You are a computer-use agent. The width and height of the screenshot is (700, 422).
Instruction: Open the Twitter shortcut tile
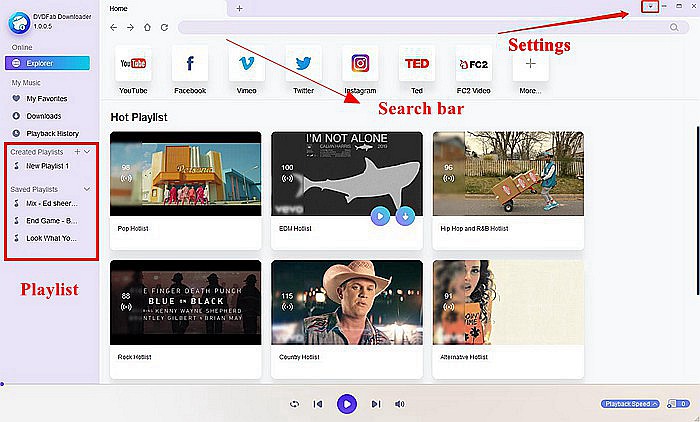click(303, 63)
